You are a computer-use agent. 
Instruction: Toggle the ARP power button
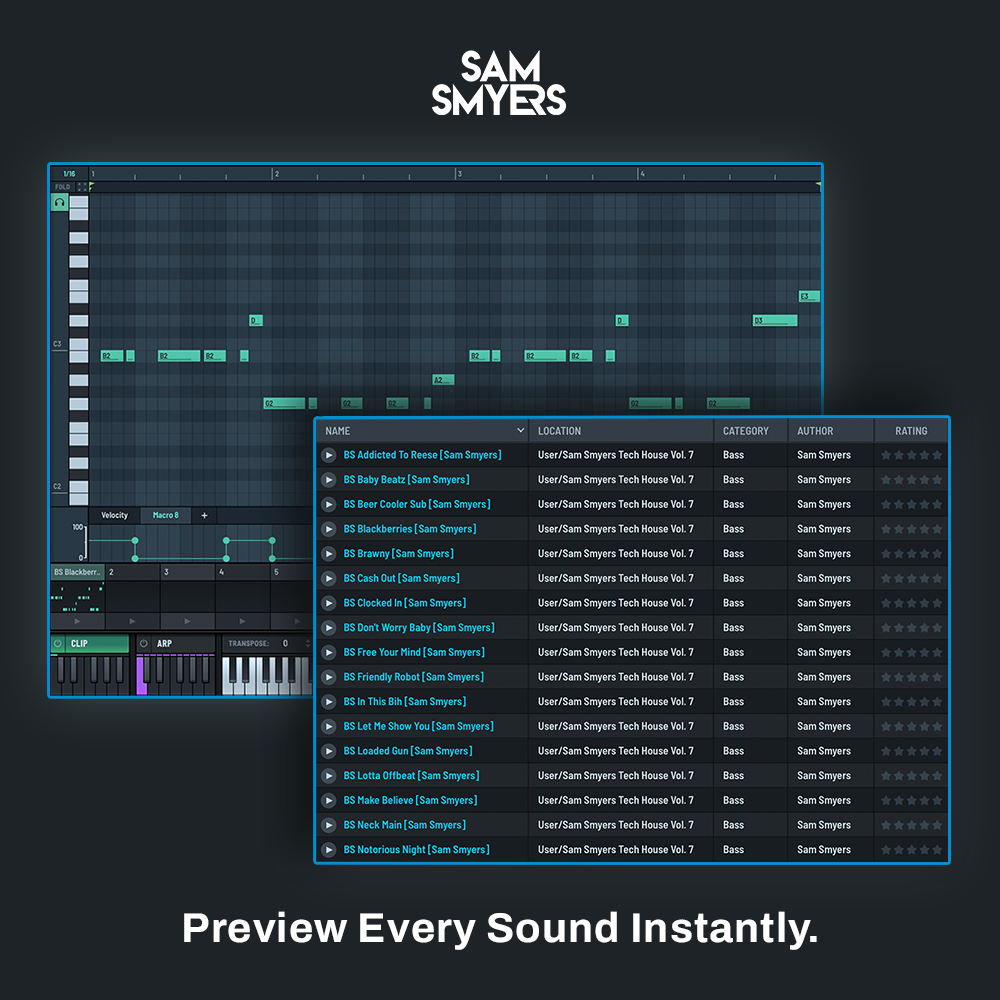(143, 643)
